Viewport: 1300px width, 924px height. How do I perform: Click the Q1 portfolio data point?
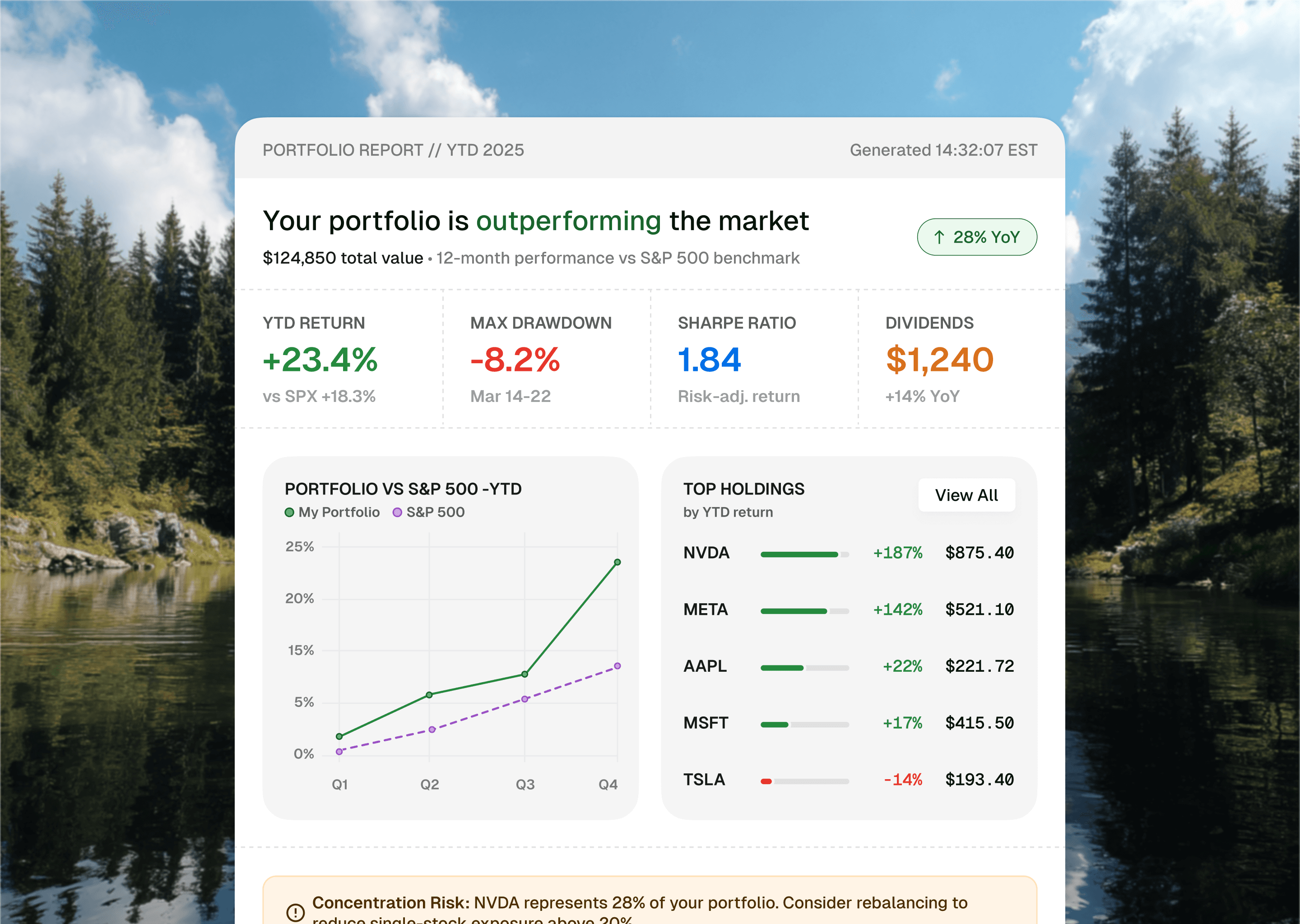pyautogui.click(x=339, y=736)
